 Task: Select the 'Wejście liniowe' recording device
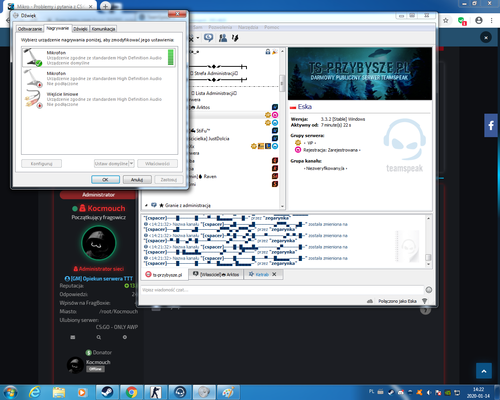[x=99, y=99]
